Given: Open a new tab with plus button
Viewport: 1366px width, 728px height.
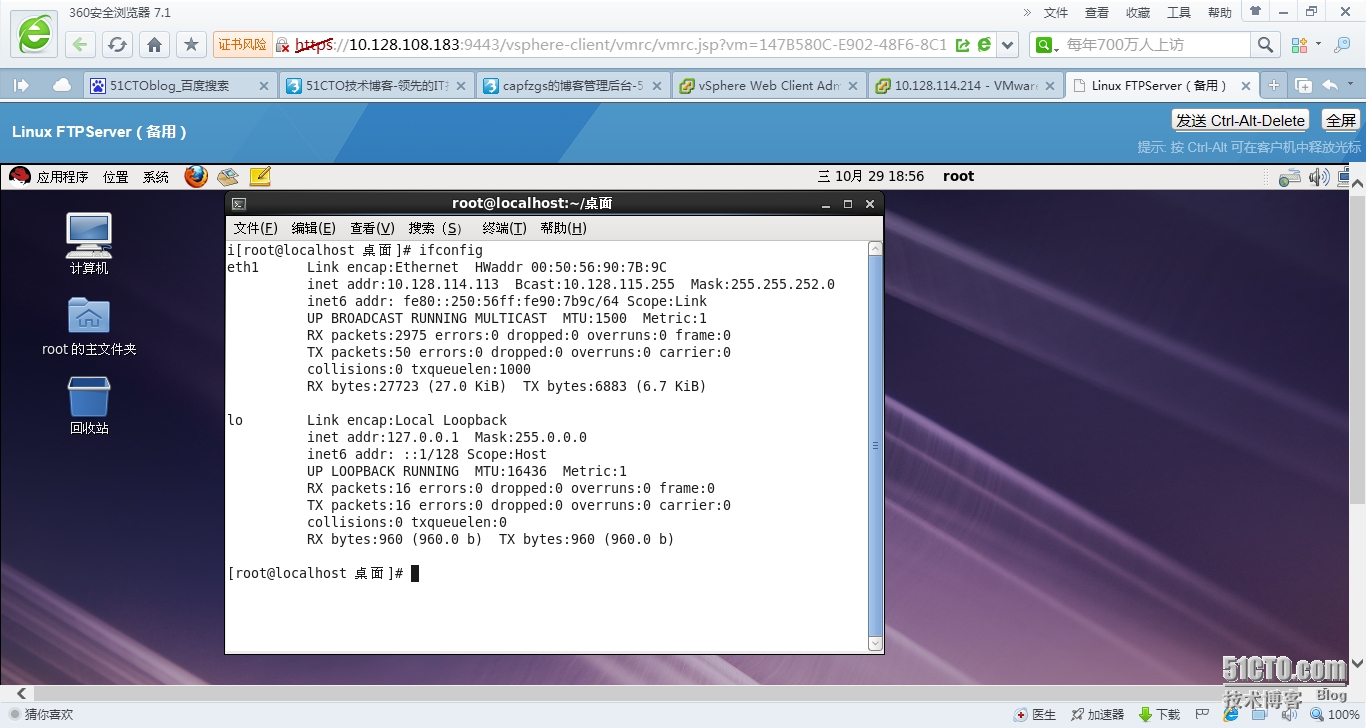Looking at the screenshot, I should (x=1274, y=86).
